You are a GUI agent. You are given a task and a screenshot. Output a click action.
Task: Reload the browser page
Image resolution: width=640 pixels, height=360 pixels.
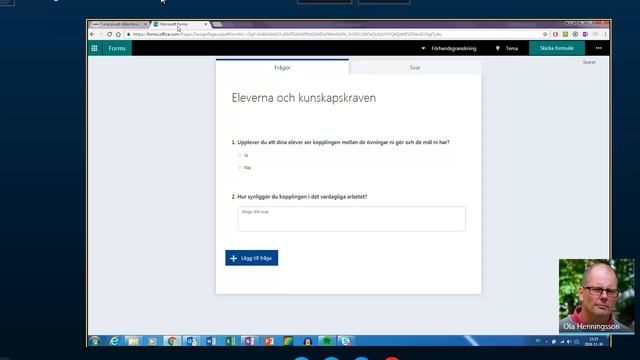pyautogui.click(x=109, y=34)
